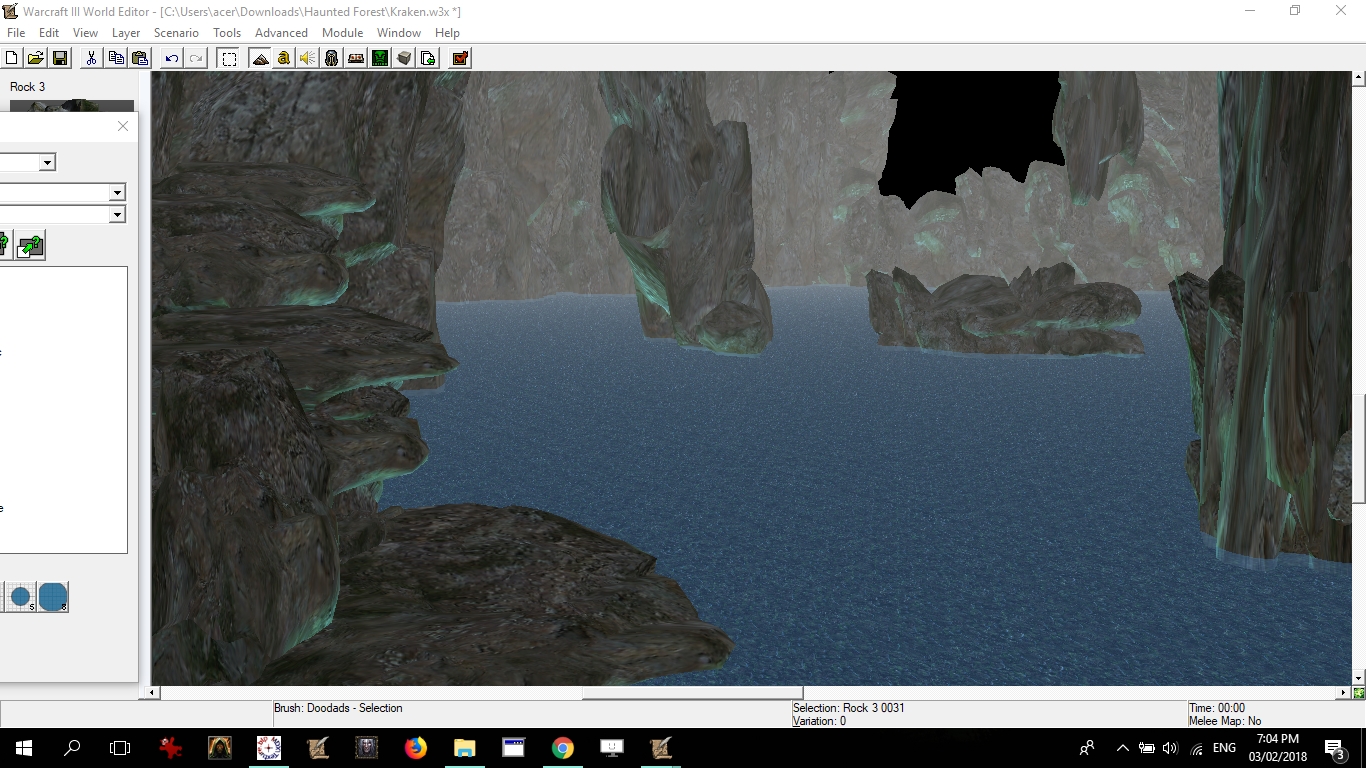Click the vertical scrollbar thumb at viewport edge
The image size is (1366, 768).
click(1359, 449)
